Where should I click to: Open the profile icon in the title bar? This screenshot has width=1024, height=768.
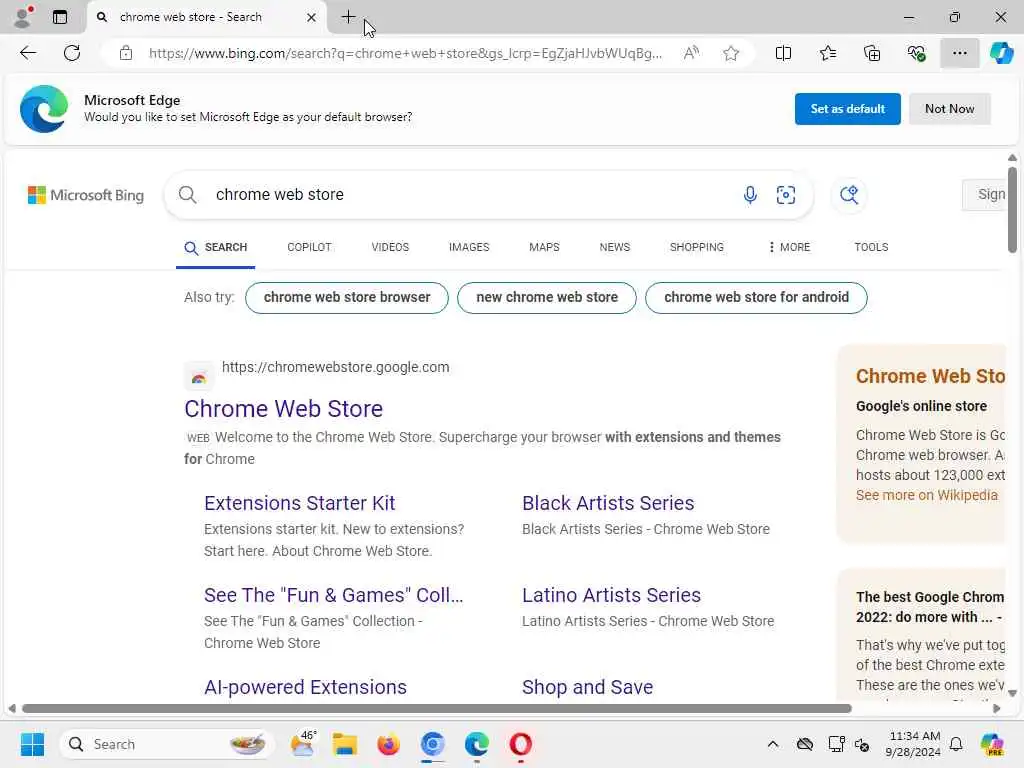[x=24, y=17]
